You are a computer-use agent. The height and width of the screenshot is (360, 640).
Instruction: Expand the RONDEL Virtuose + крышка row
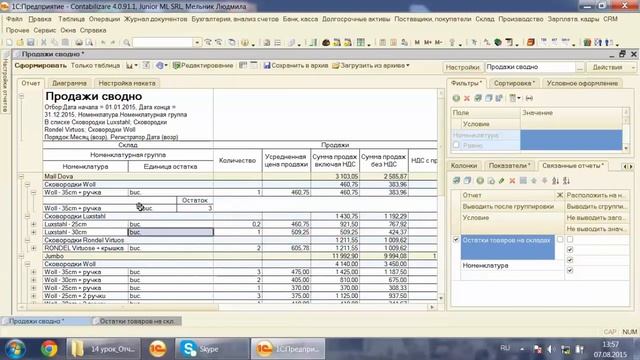33,248
